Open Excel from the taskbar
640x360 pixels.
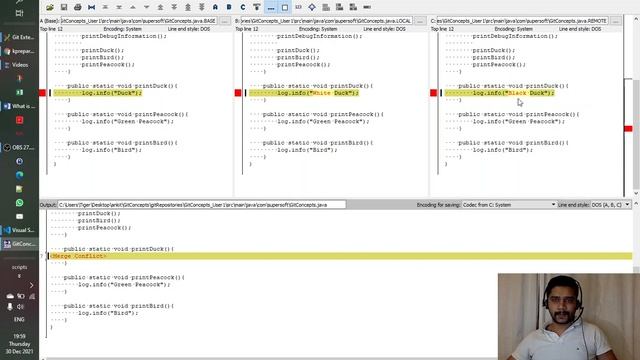point(19,93)
